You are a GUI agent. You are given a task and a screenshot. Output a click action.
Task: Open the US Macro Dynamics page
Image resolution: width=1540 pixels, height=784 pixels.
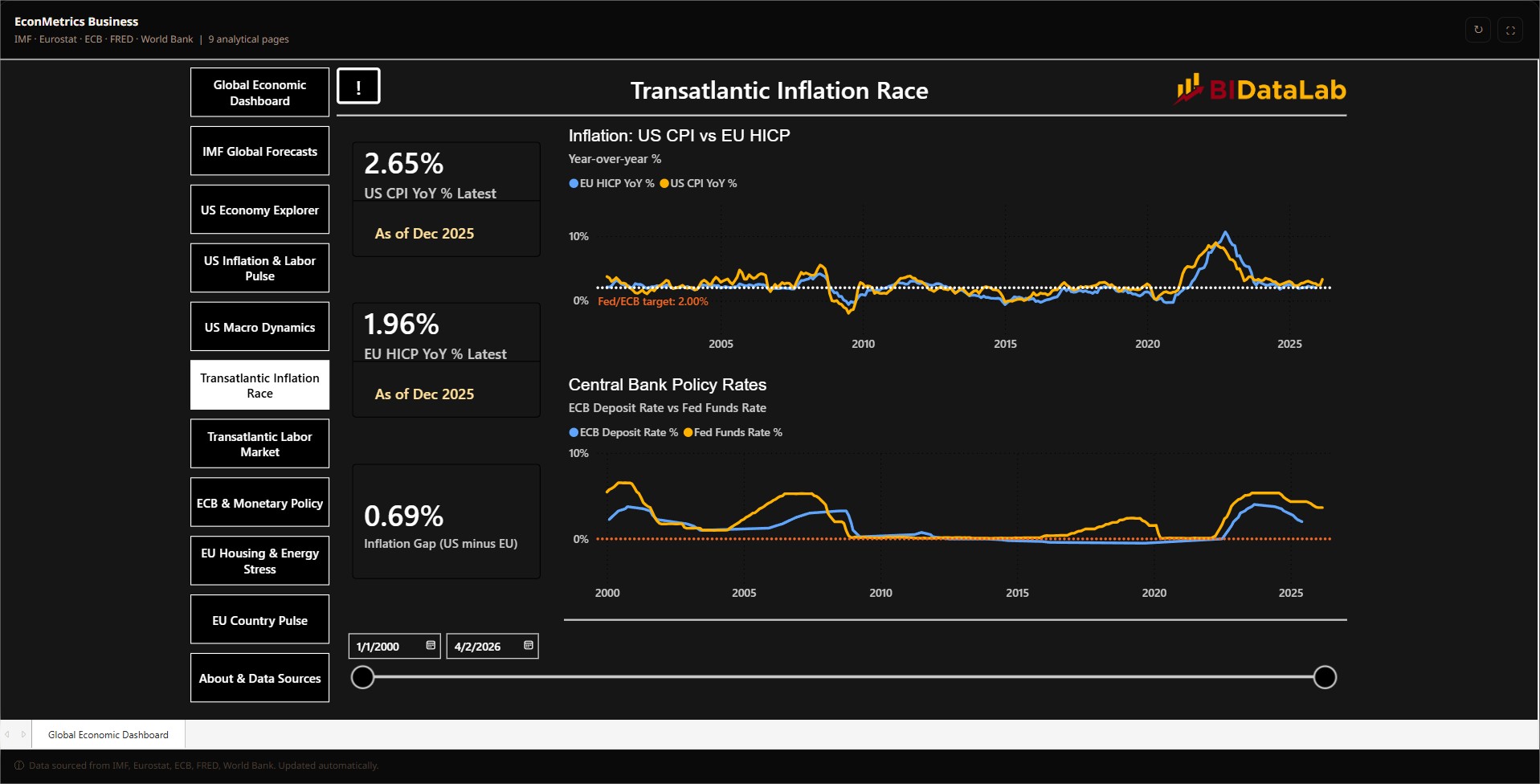(259, 327)
